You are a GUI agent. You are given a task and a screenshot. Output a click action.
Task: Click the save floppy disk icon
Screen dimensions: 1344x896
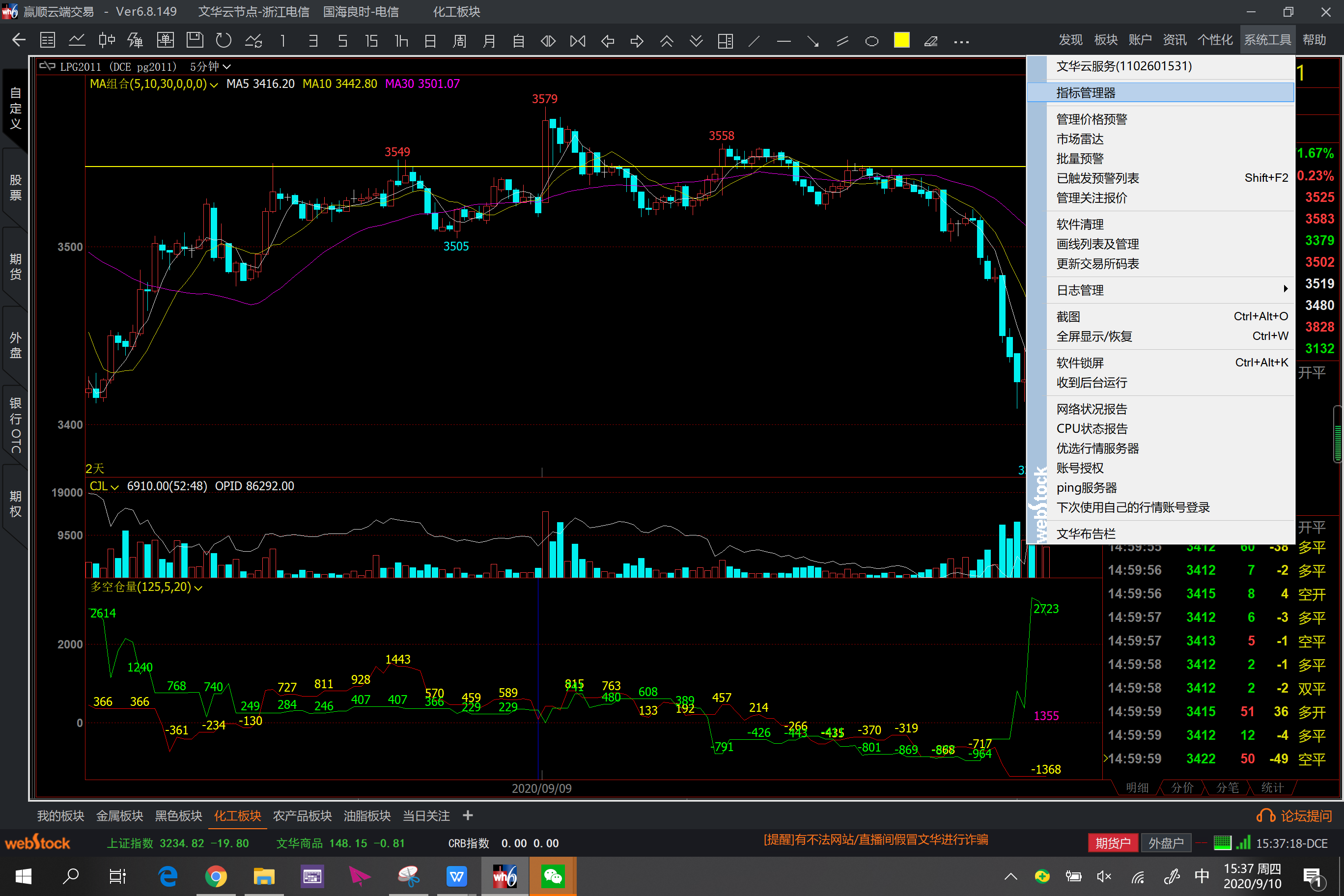(x=195, y=41)
